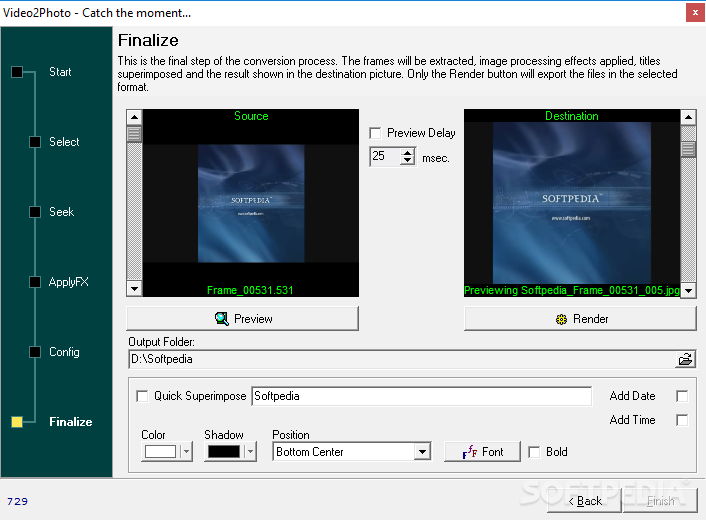Click the preview delay value field
This screenshot has width=706, height=520.
pyautogui.click(x=385, y=156)
